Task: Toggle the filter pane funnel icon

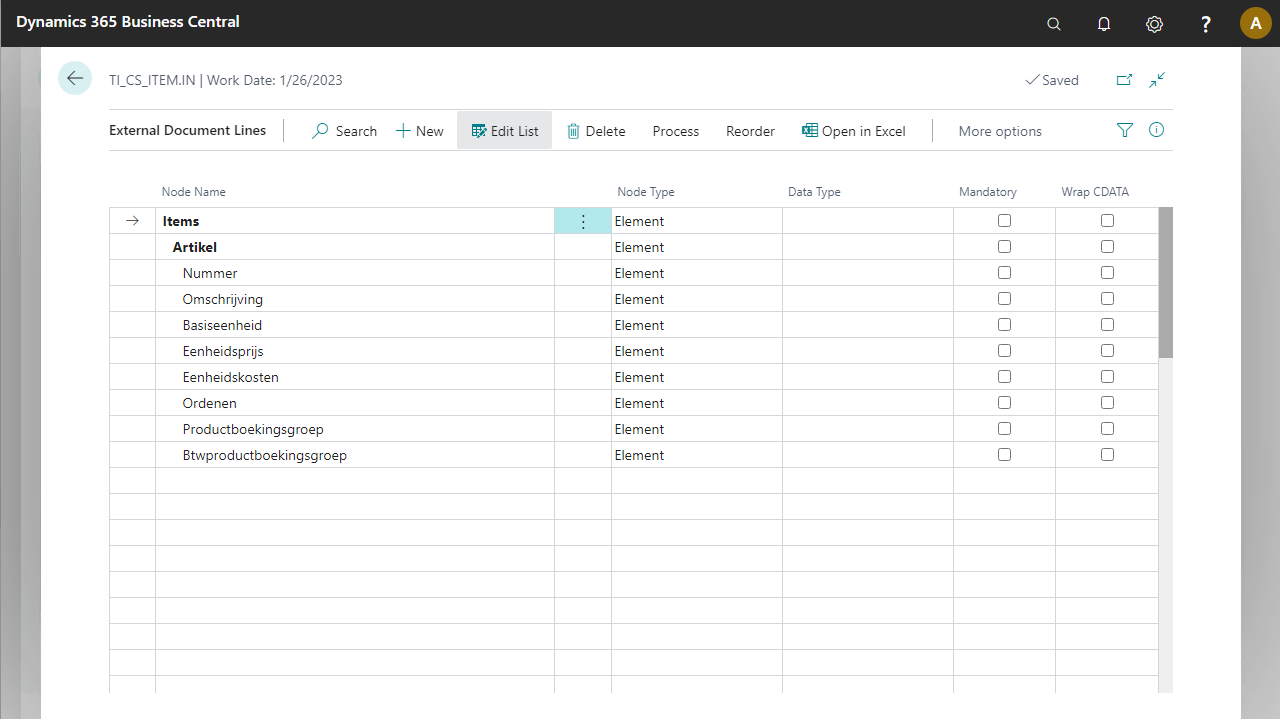Action: [1125, 130]
